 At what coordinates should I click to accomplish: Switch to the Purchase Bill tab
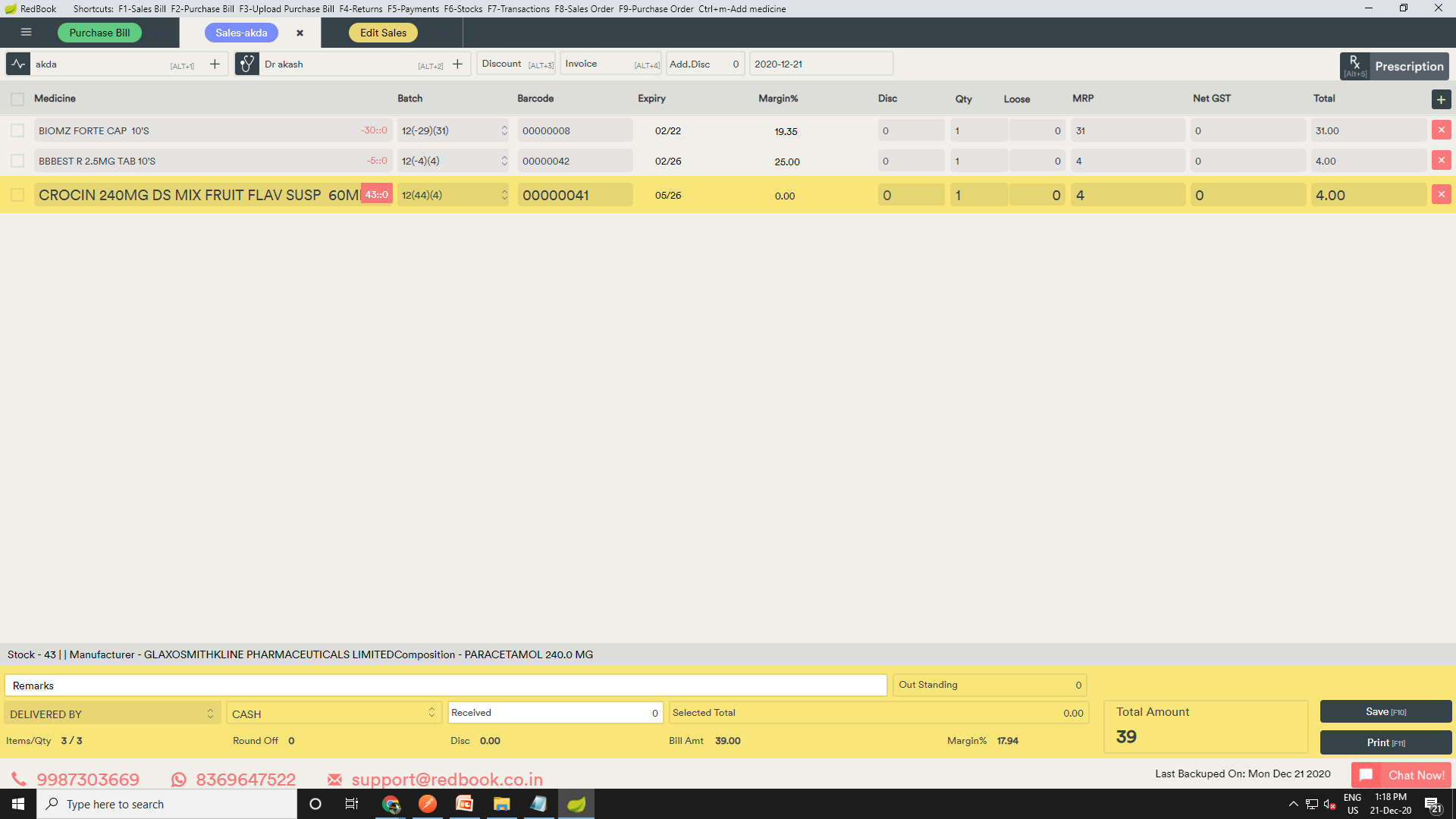[x=99, y=33]
